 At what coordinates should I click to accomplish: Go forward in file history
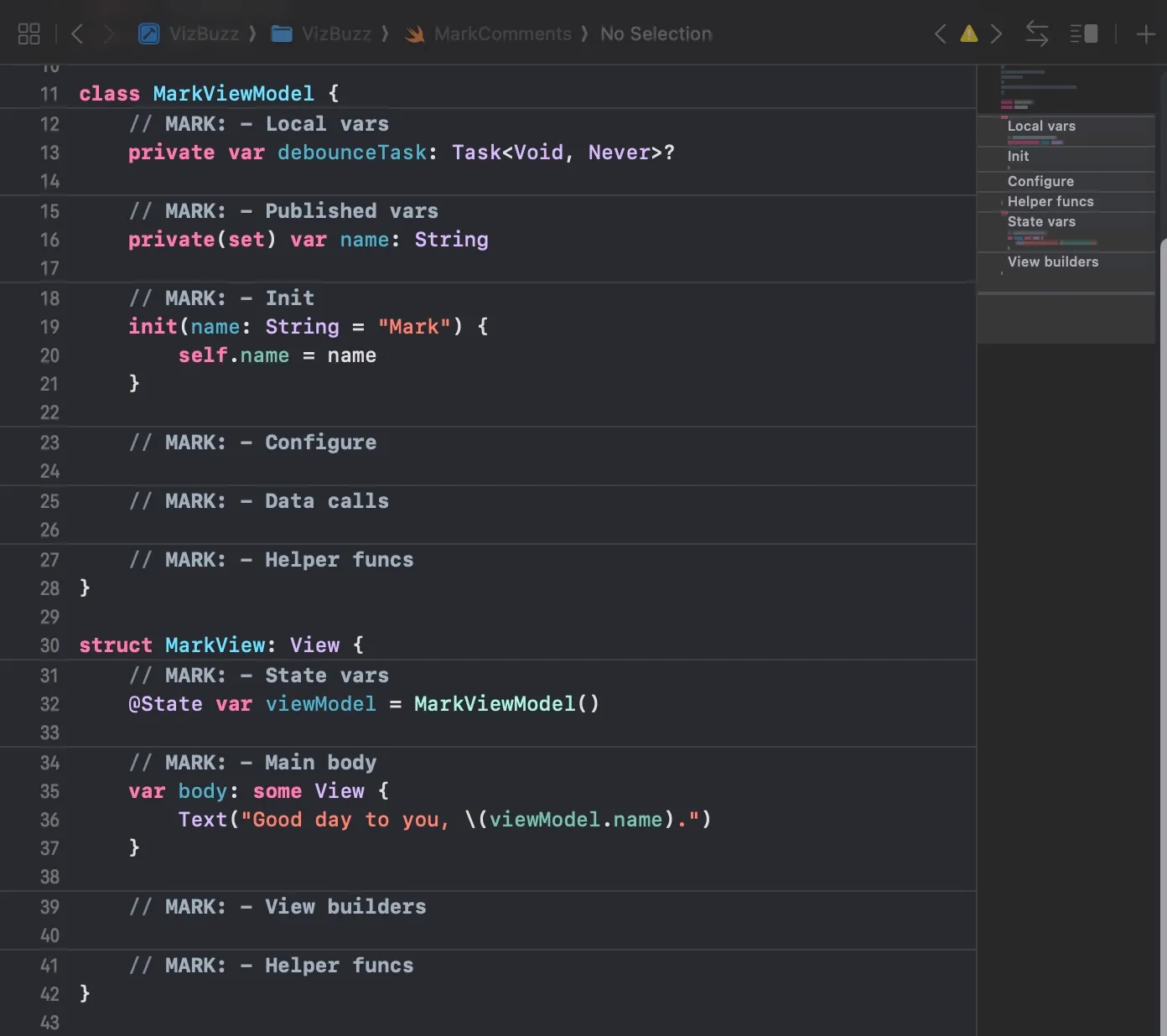click(x=108, y=34)
